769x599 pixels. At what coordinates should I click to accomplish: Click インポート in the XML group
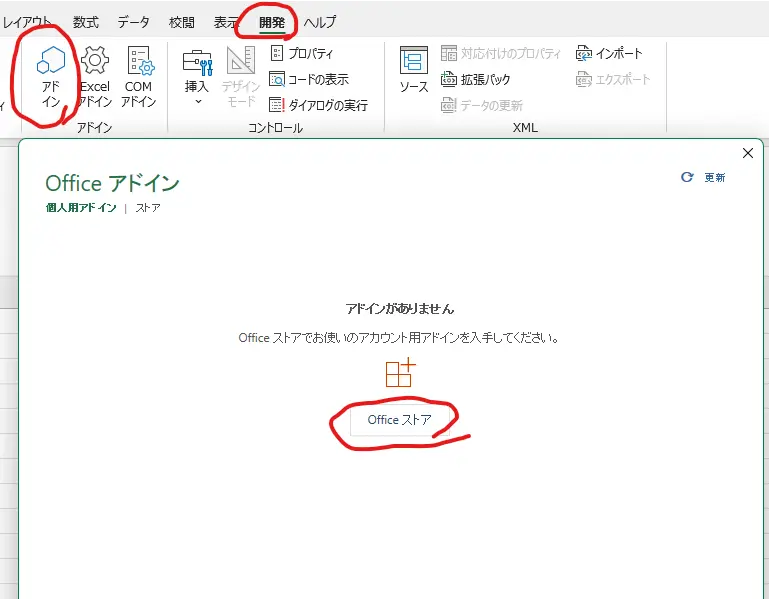609,53
